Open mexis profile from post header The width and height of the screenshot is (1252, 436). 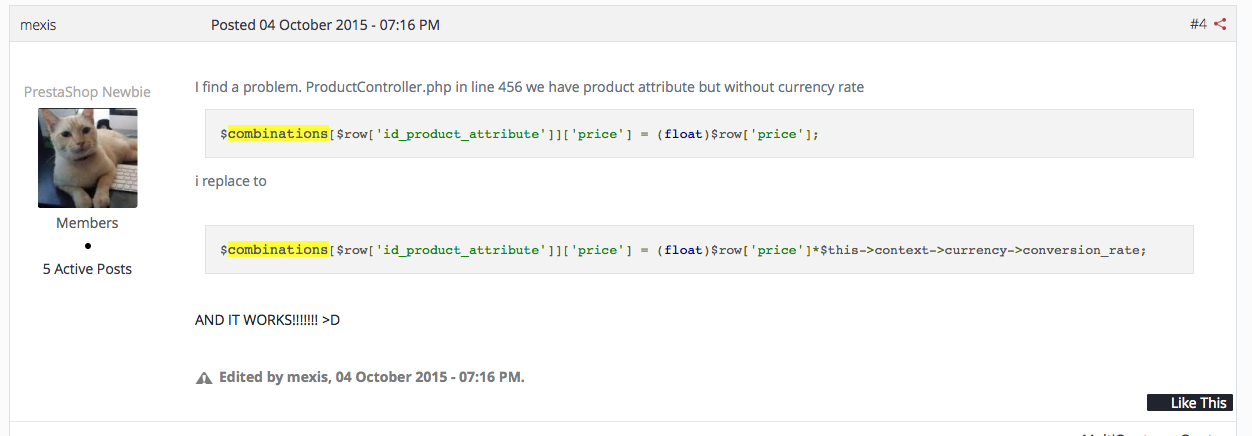tap(38, 24)
